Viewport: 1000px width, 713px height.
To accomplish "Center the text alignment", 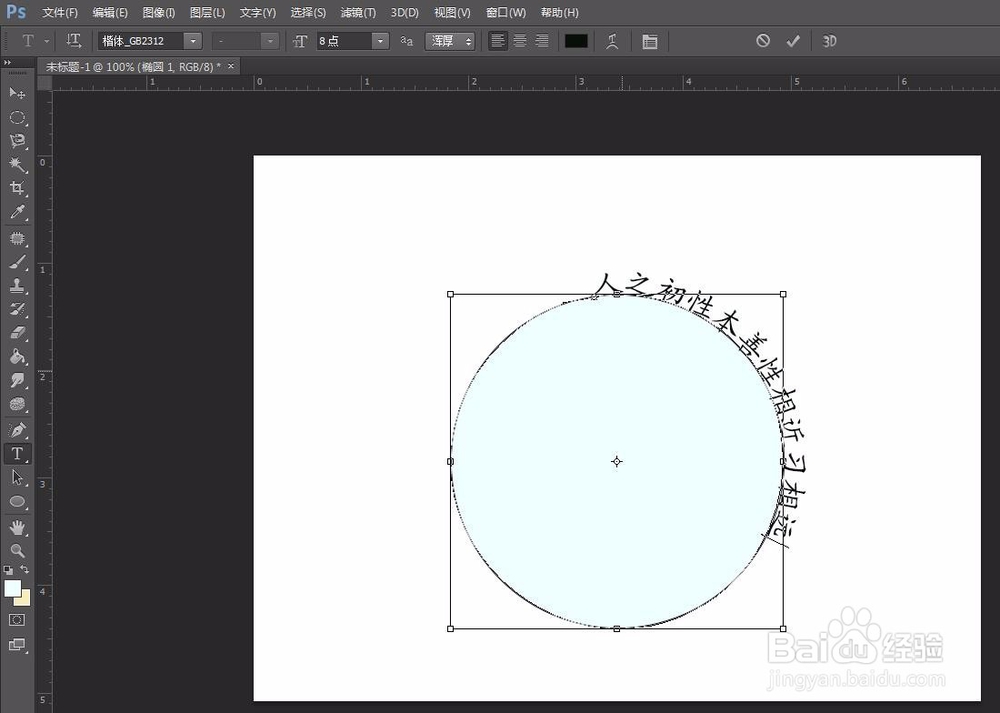I will click(x=520, y=41).
